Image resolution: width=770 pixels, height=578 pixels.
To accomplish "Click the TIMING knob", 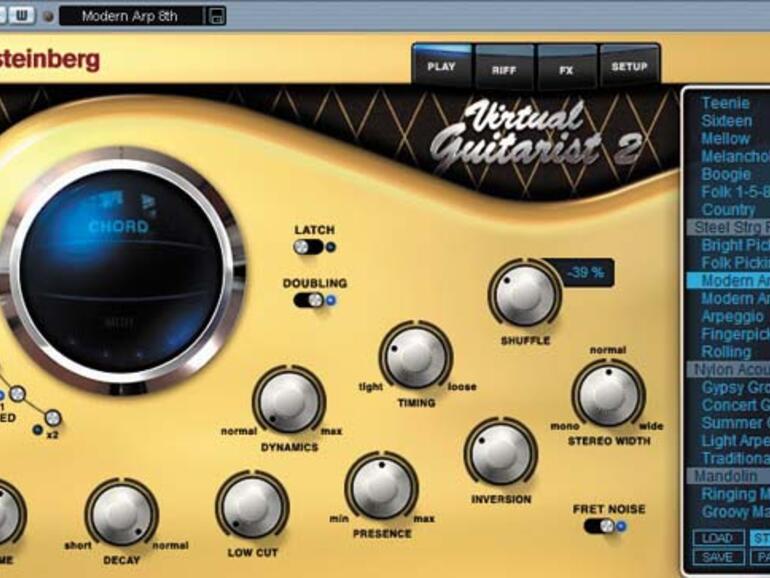I will click(x=415, y=356).
